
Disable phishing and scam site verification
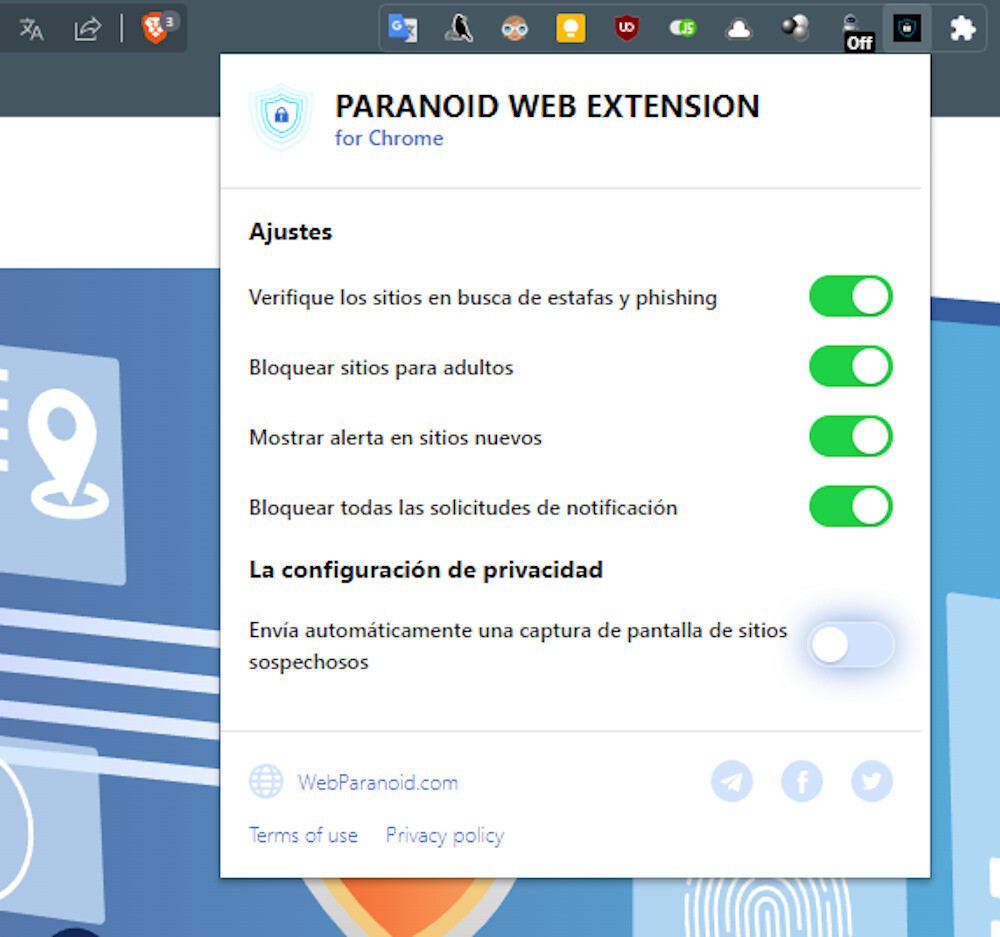851,296
